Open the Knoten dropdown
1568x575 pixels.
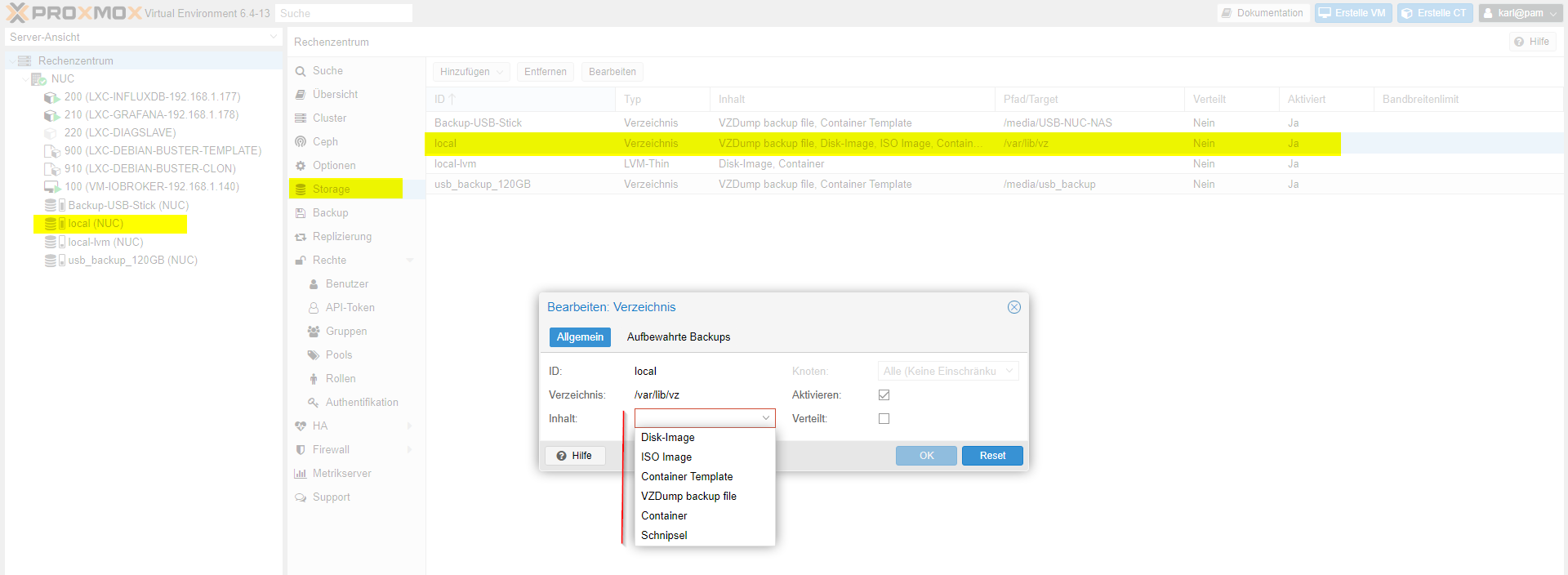point(948,371)
